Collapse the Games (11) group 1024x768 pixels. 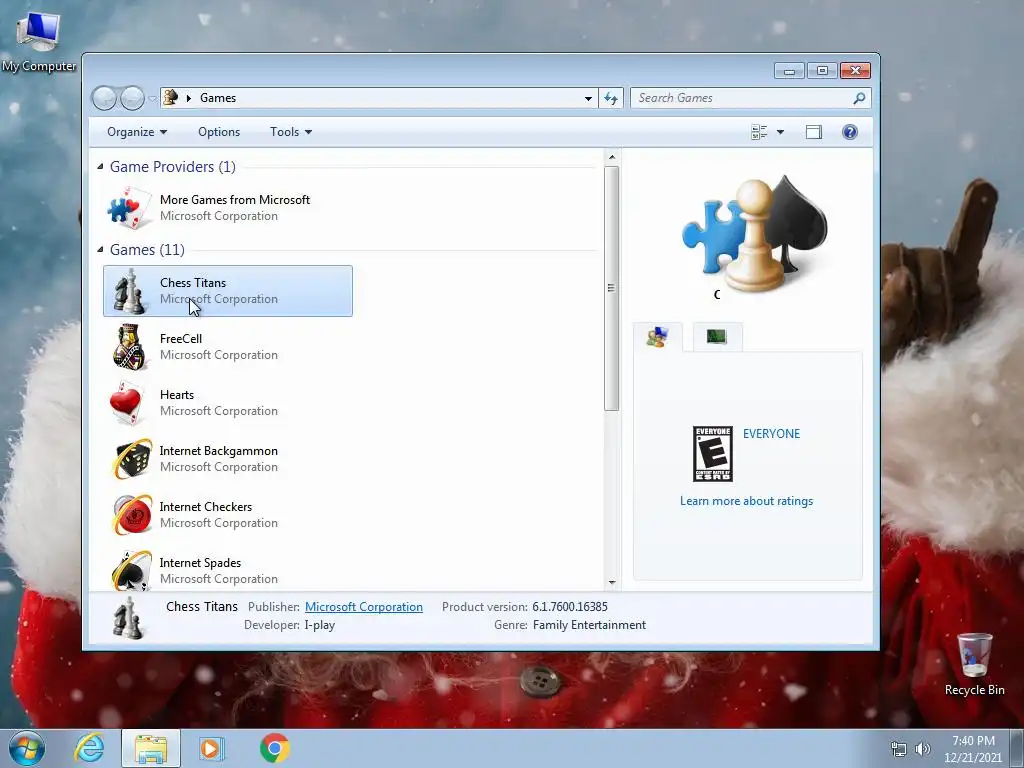tap(100, 249)
